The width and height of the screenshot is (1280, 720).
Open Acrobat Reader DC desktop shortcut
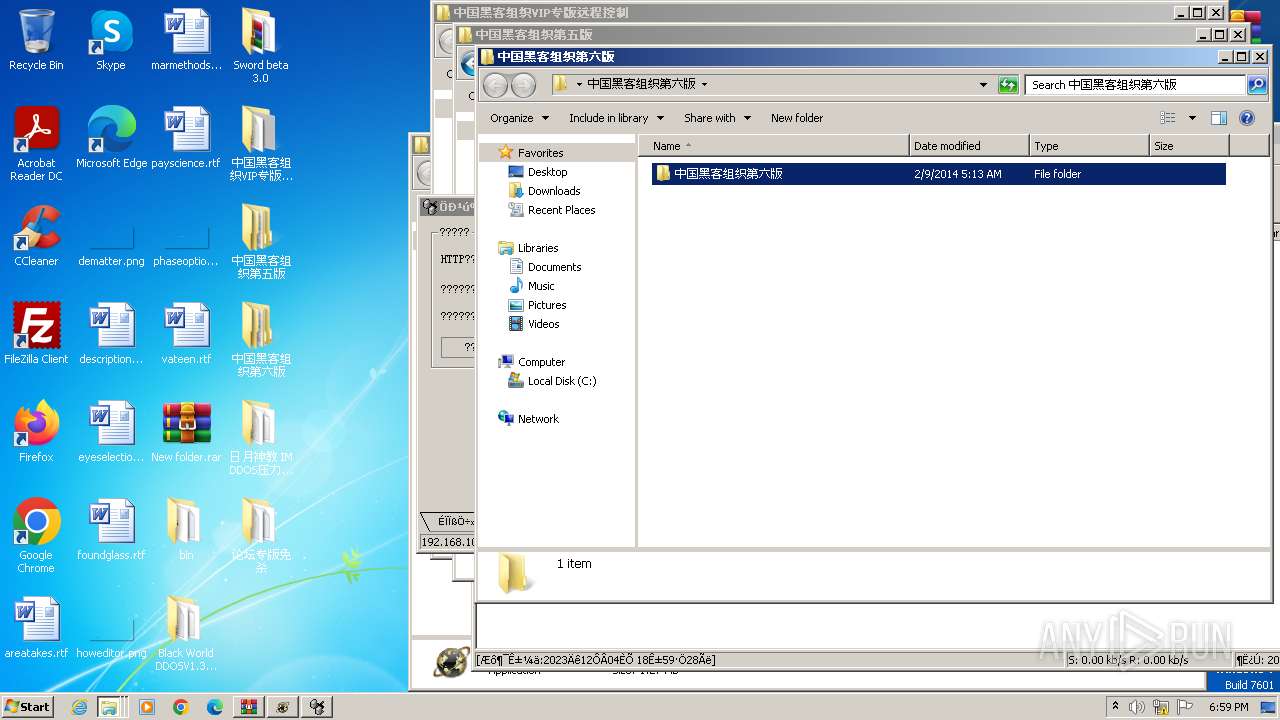pyautogui.click(x=36, y=144)
